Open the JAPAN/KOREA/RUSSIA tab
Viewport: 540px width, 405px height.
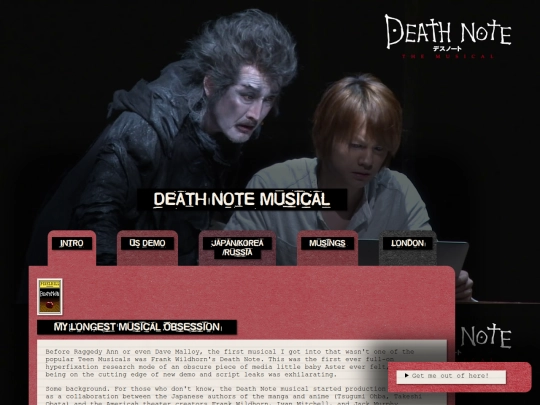[x=237, y=248]
